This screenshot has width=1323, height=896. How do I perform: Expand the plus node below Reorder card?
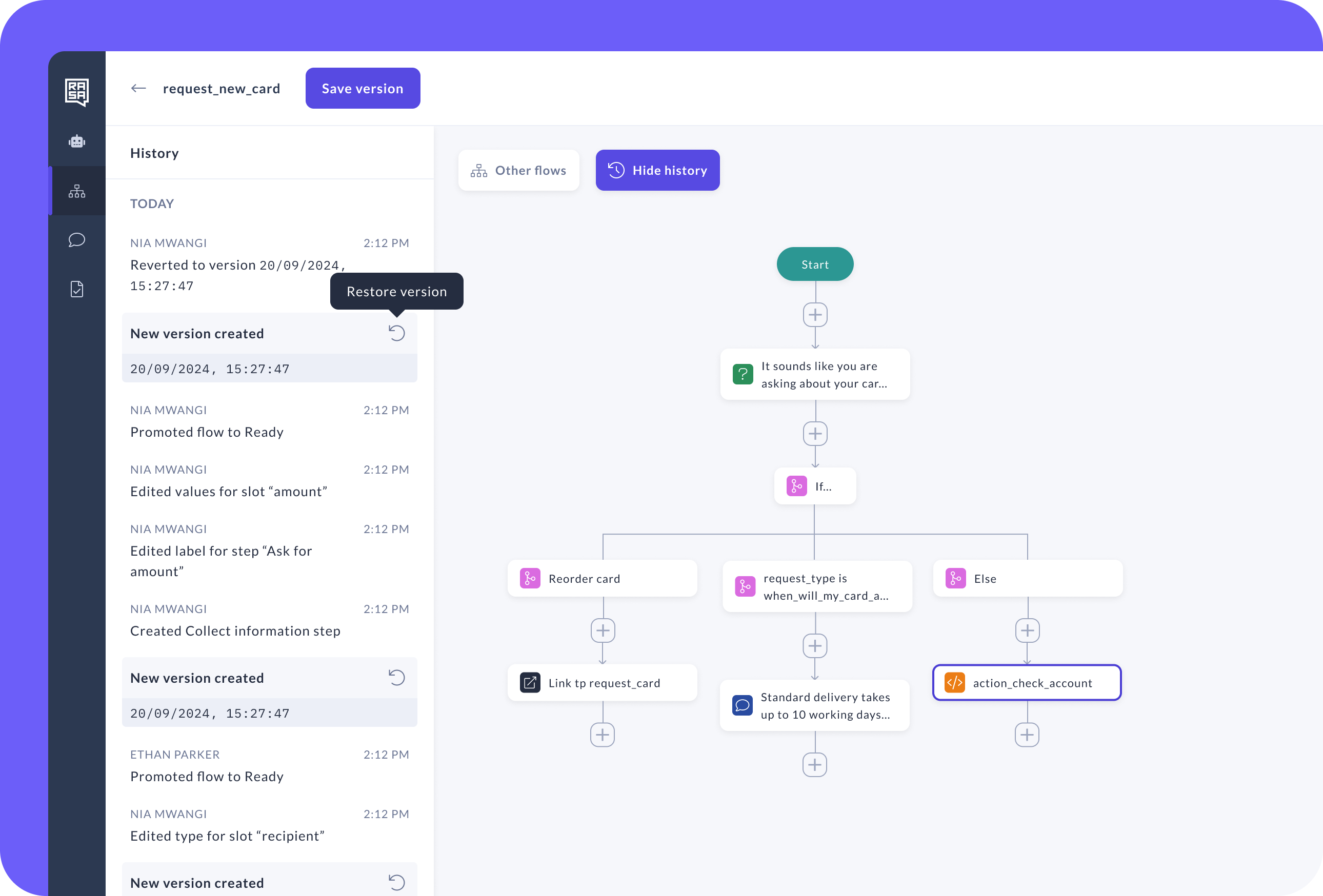(602, 631)
